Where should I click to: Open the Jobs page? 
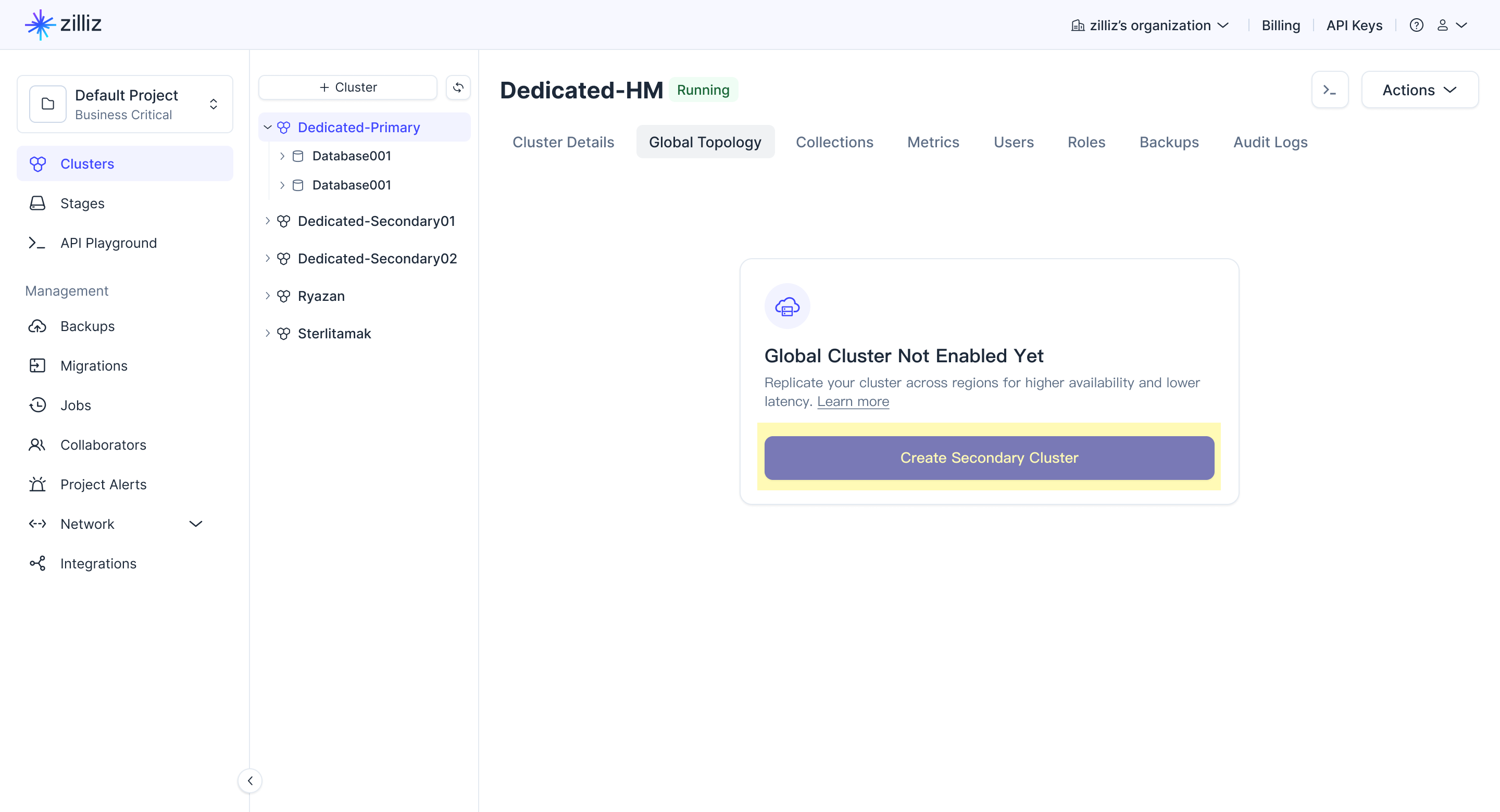pos(76,405)
